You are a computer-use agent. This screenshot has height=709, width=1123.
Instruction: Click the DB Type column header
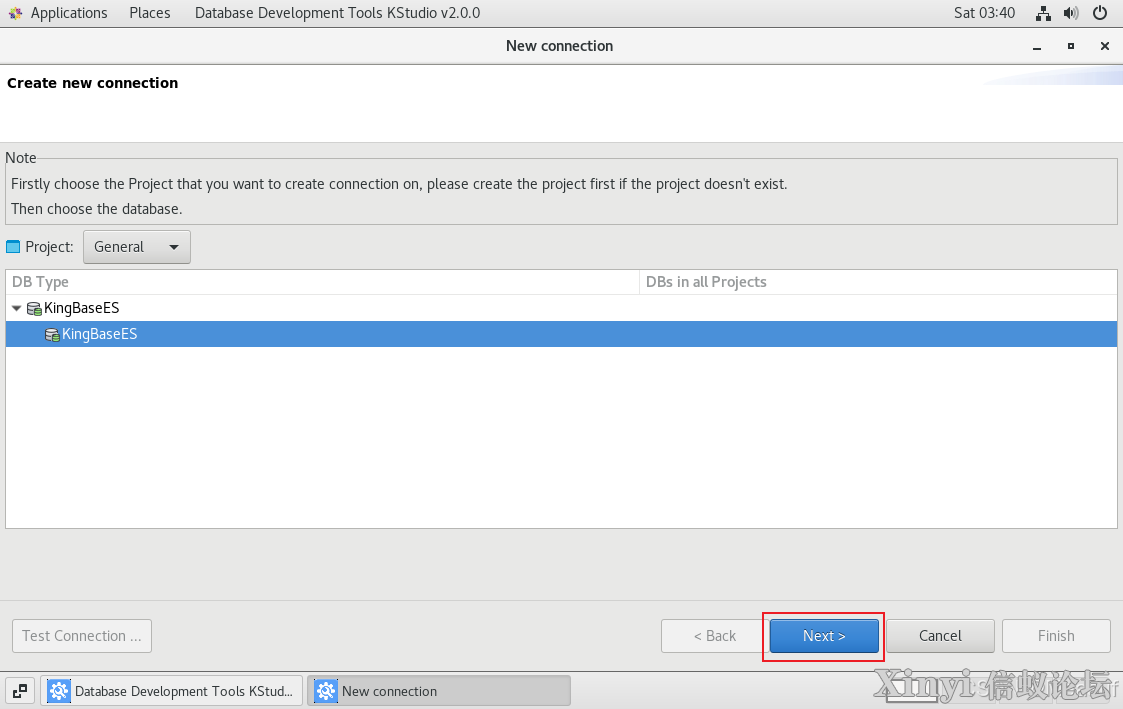click(322, 282)
